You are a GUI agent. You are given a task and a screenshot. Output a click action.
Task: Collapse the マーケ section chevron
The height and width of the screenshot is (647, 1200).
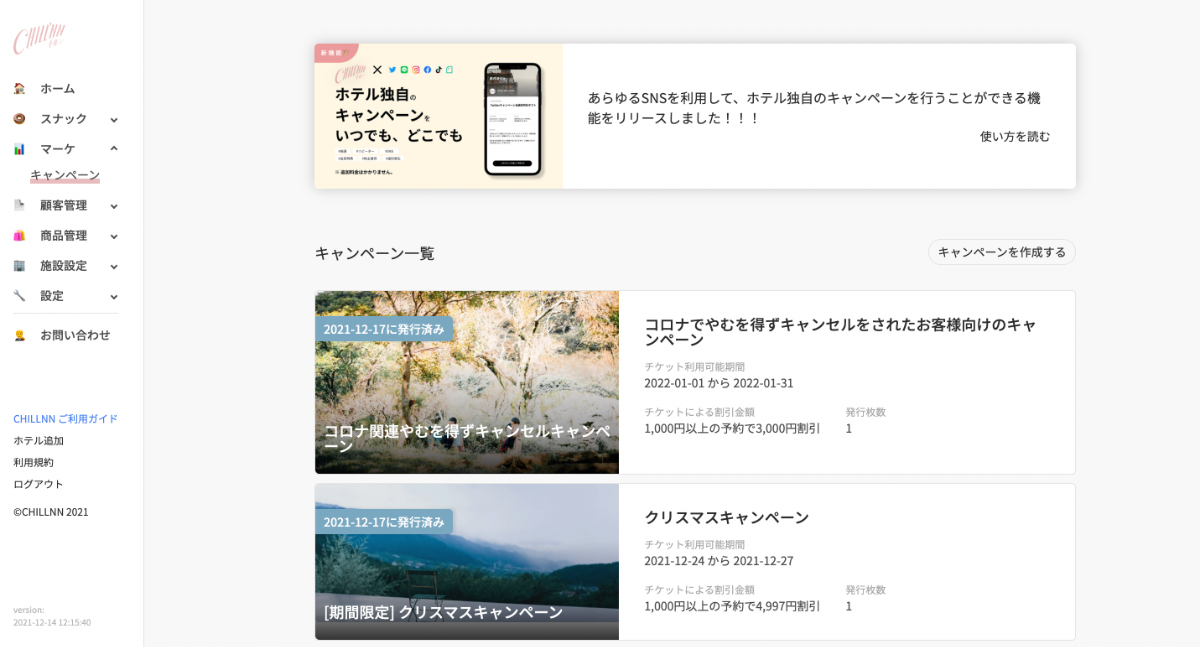pos(114,149)
